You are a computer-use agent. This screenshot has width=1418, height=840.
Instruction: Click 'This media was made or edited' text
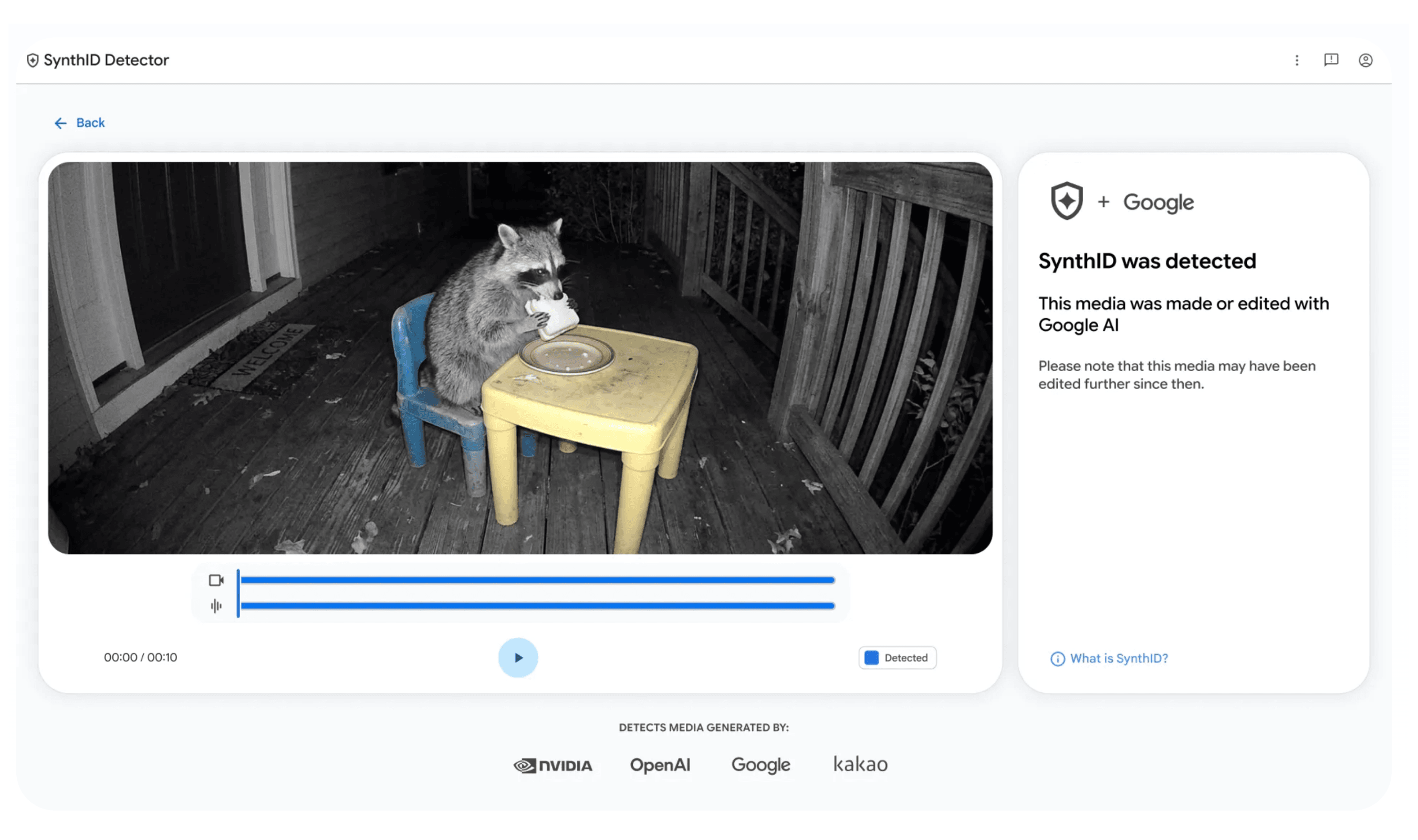1183,314
